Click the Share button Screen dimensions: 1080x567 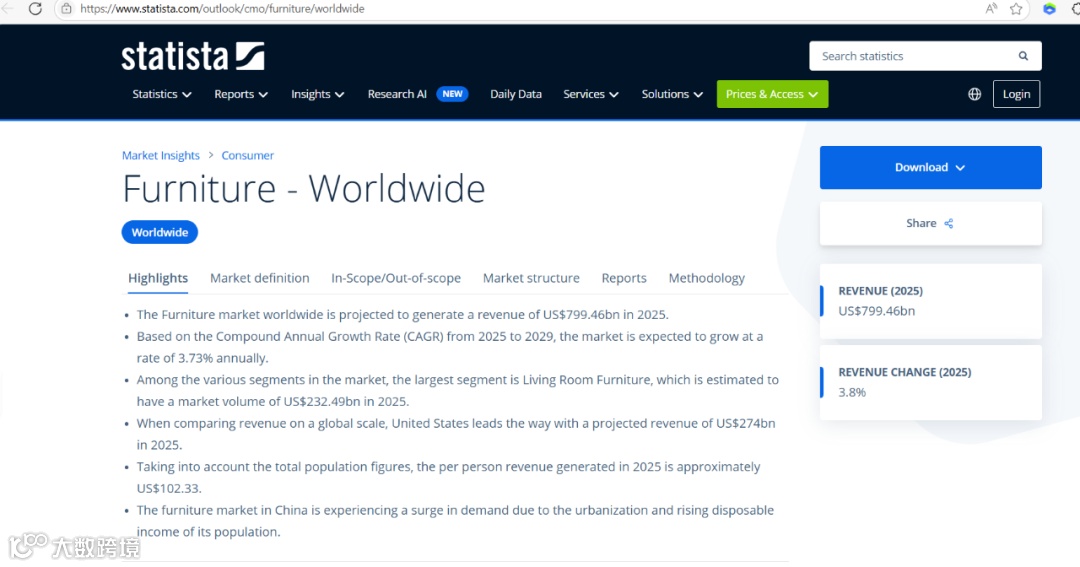click(931, 223)
